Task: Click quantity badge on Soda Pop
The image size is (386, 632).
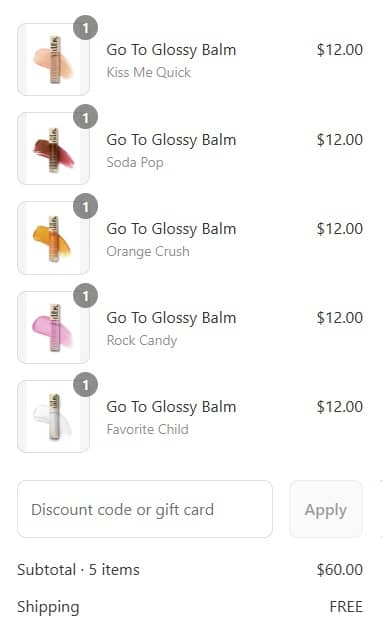Action: 85,117
